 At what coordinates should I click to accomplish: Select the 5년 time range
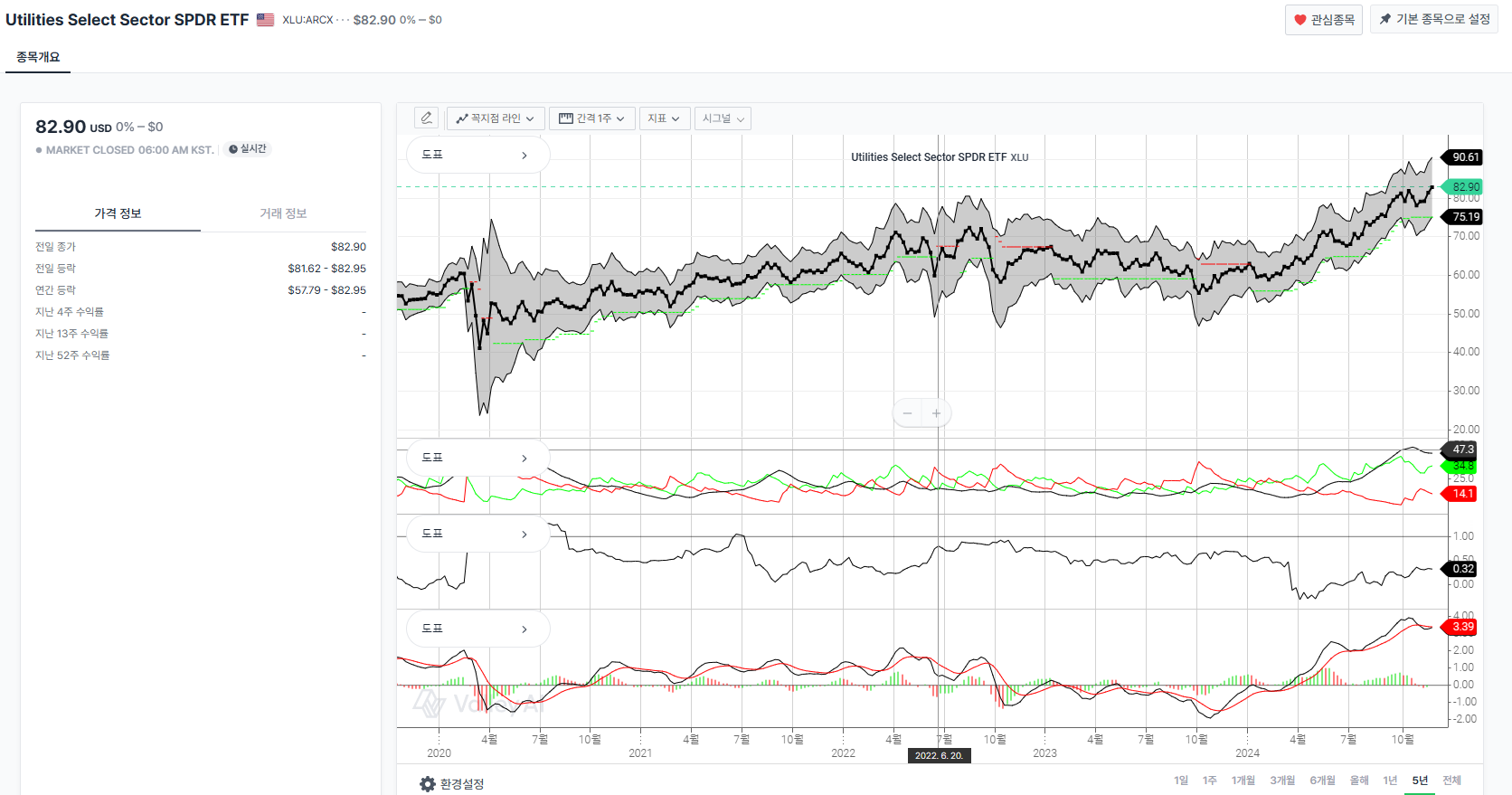coord(1420,781)
